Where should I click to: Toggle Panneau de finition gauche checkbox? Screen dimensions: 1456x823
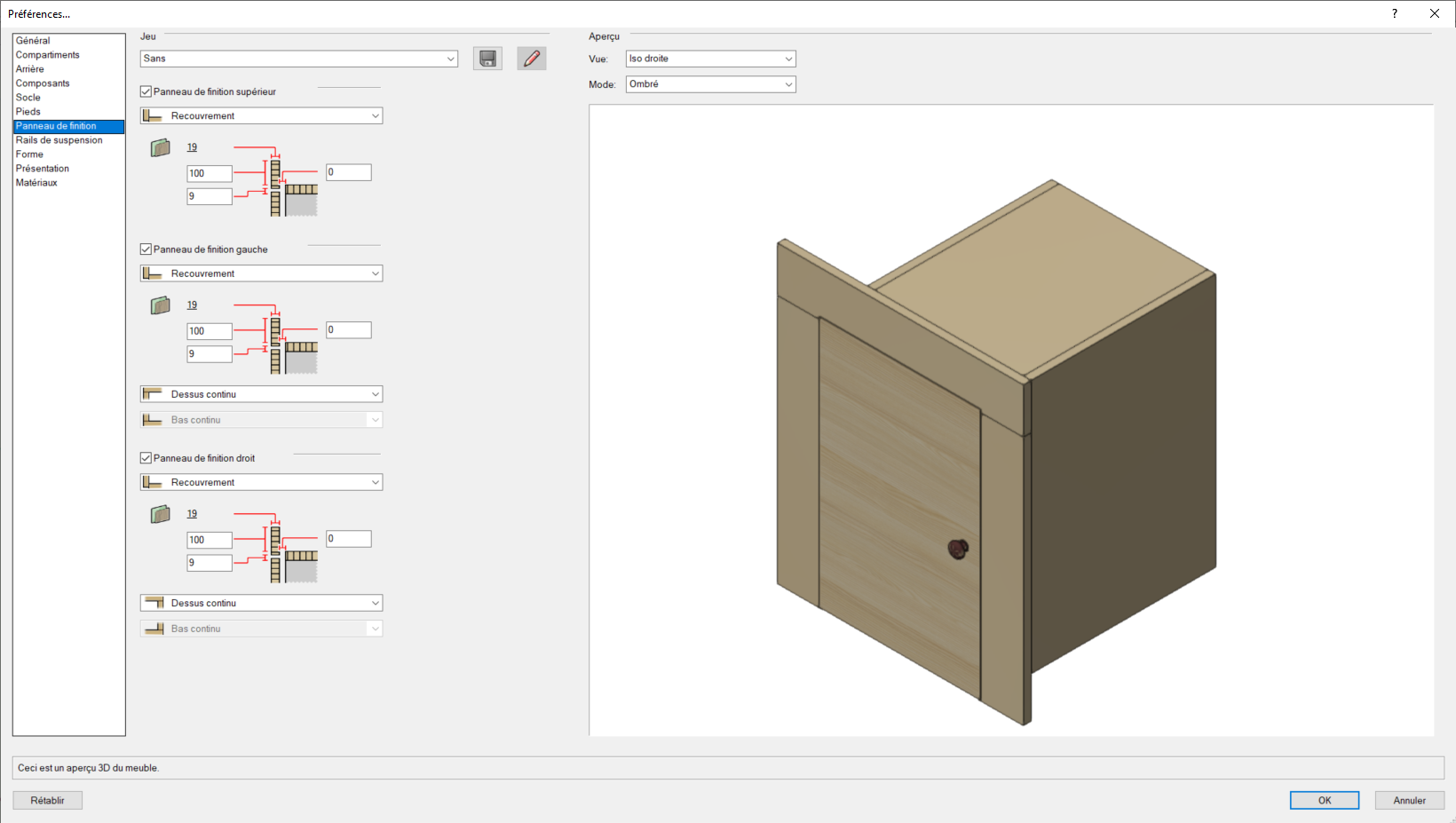click(146, 249)
